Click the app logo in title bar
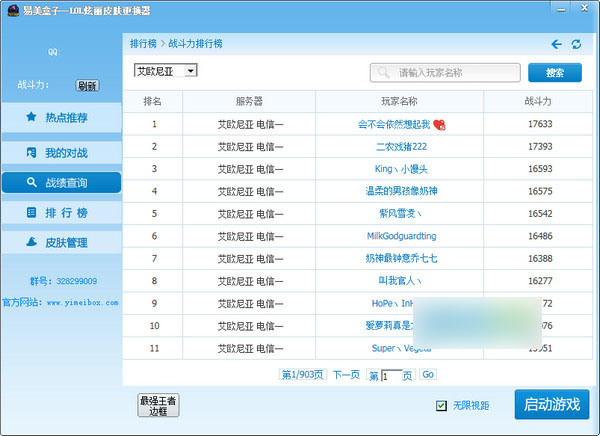600x436 pixels. coord(13,10)
